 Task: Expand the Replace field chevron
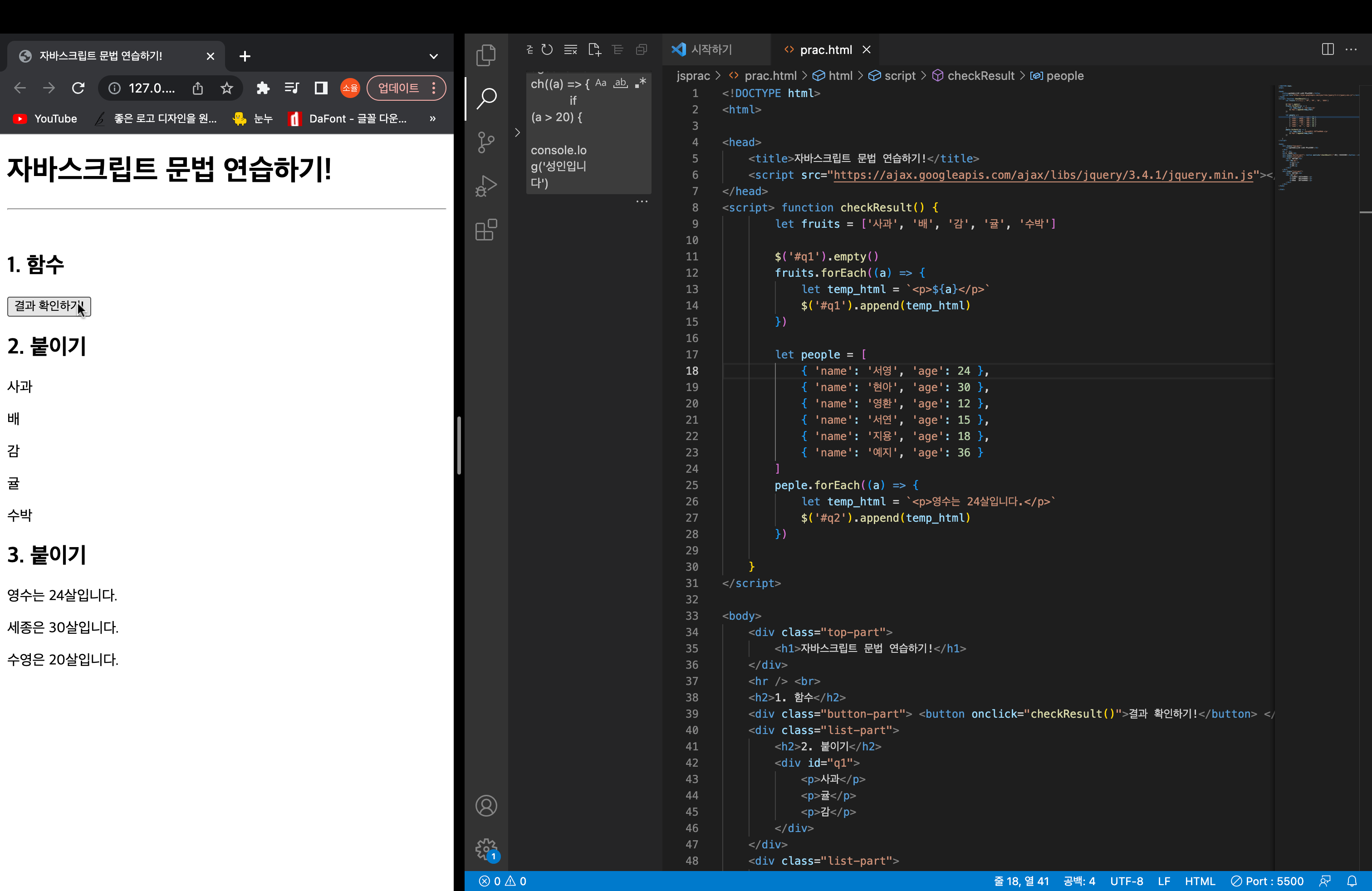tap(517, 132)
